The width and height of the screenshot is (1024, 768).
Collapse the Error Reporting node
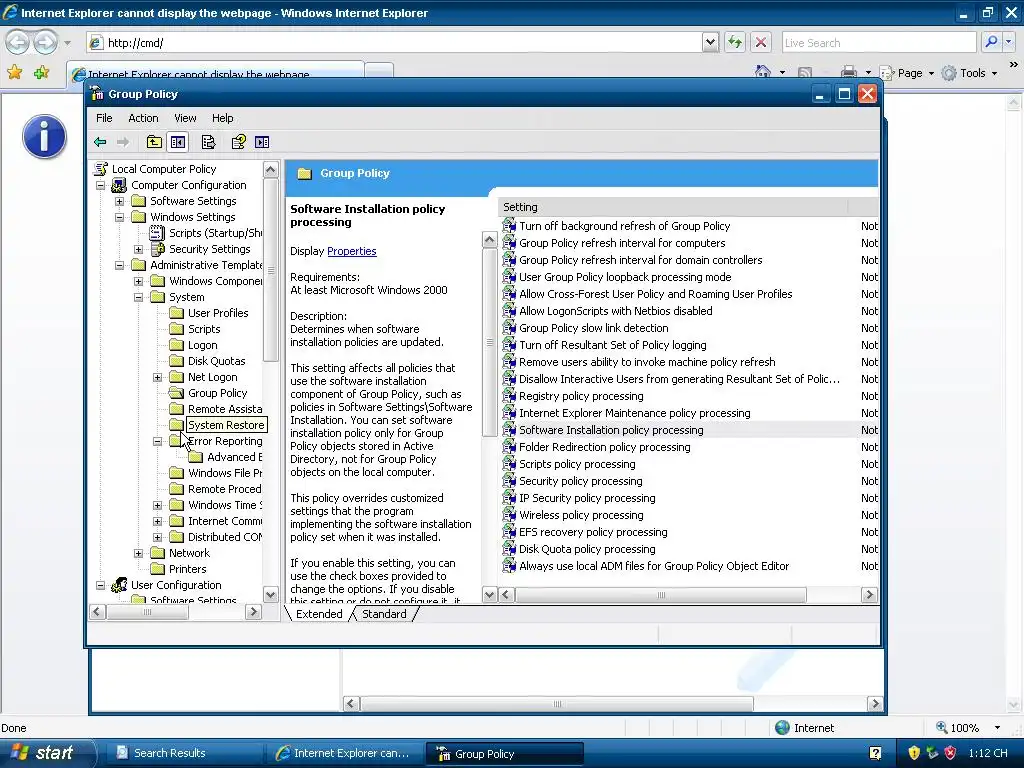[x=157, y=441]
